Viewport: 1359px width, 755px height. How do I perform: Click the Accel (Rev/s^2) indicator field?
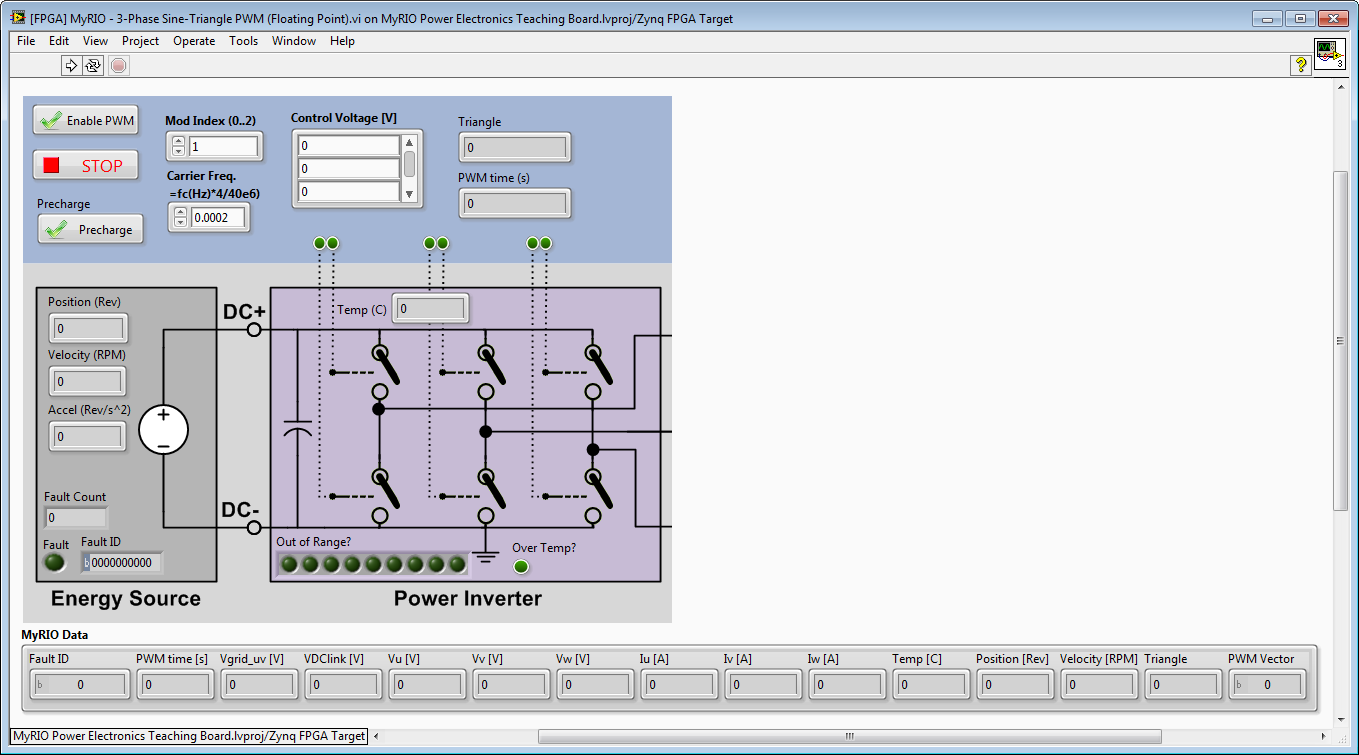click(x=87, y=437)
